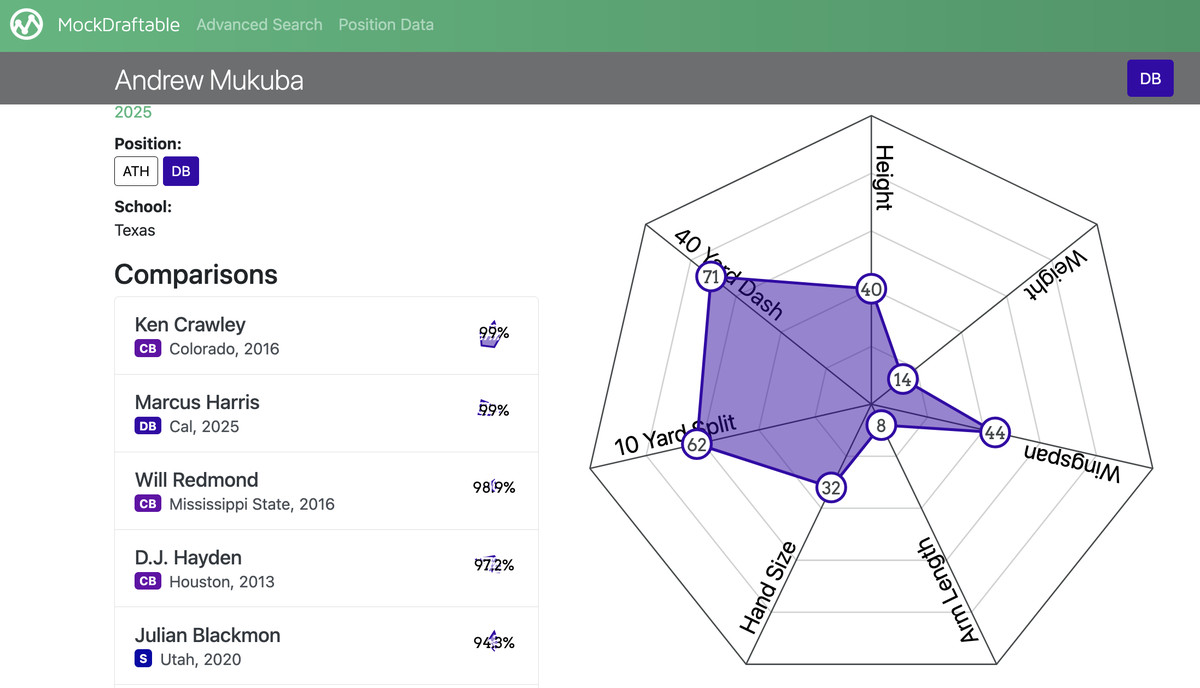Open Advanced Search page
This screenshot has width=1200, height=688.
[259, 25]
